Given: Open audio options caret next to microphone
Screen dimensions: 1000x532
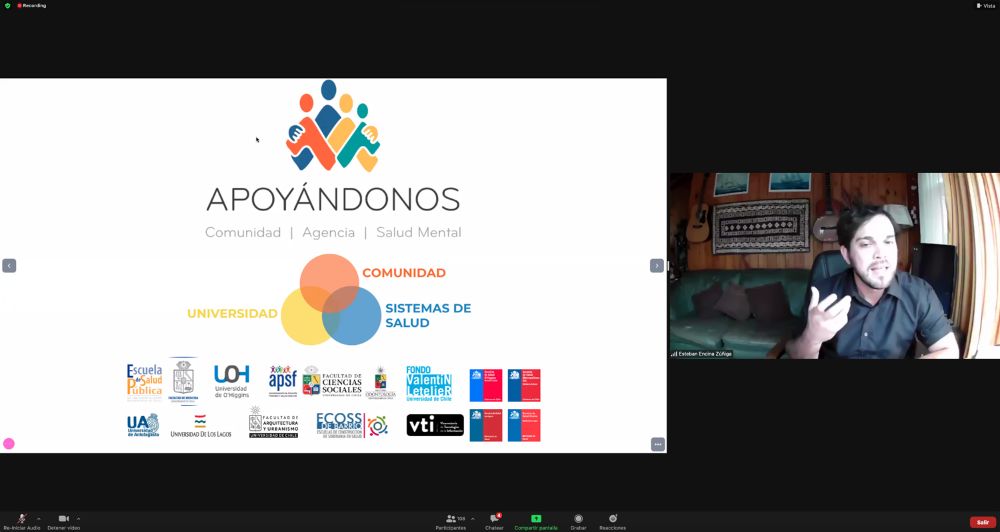Looking at the screenshot, I should tap(39, 519).
